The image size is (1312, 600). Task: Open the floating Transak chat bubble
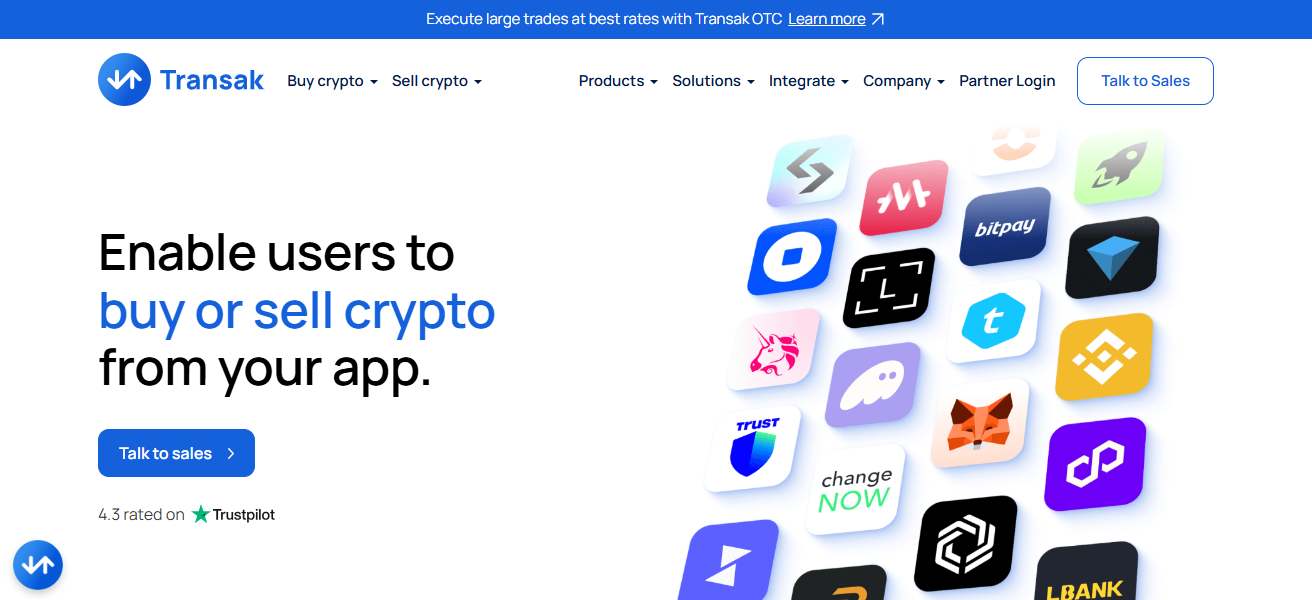coord(38,566)
